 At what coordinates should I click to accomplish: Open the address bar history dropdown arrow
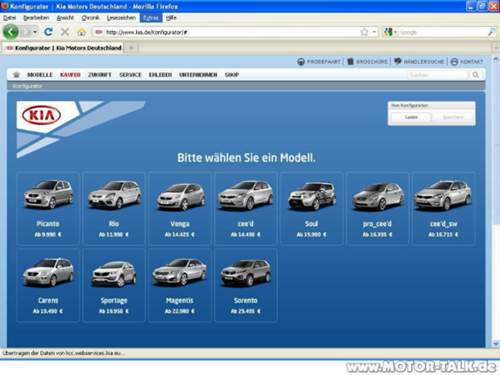coord(374,32)
